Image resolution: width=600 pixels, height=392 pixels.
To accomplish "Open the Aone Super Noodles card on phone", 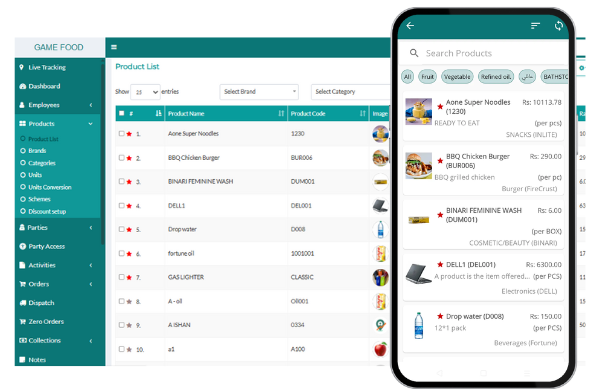I will coord(483,116).
